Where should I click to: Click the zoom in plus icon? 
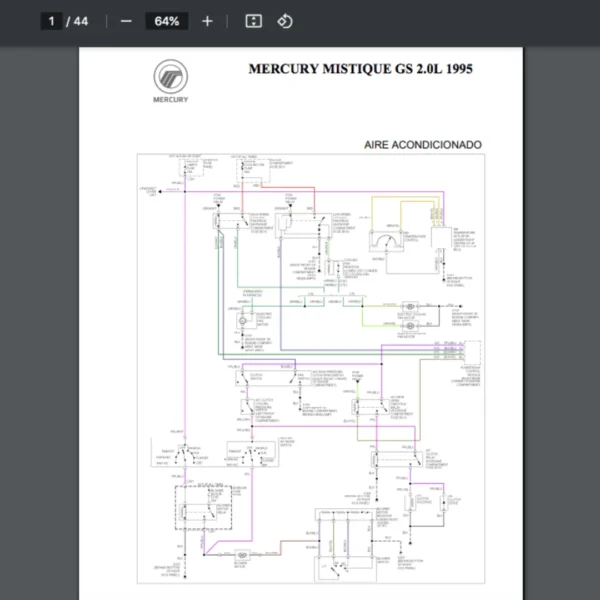tap(207, 21)
